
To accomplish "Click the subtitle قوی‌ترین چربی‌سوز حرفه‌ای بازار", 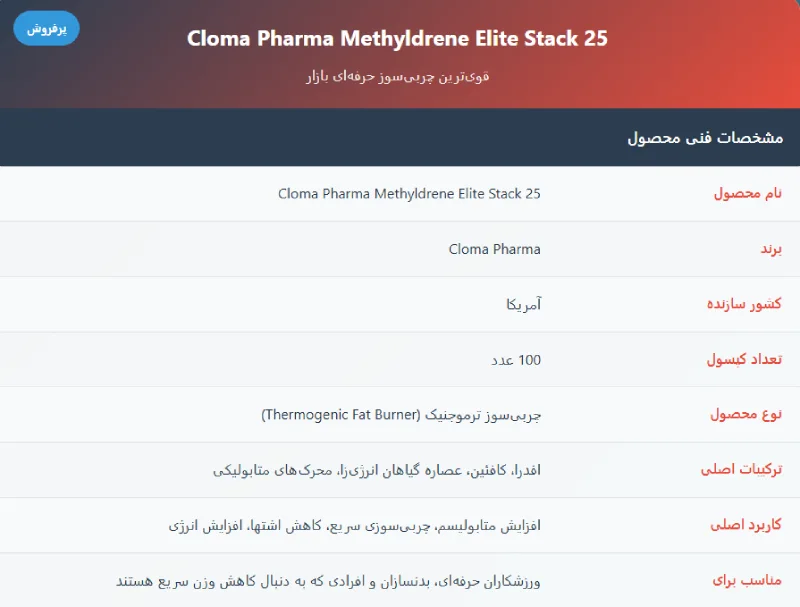I will (x=397, y=76).
